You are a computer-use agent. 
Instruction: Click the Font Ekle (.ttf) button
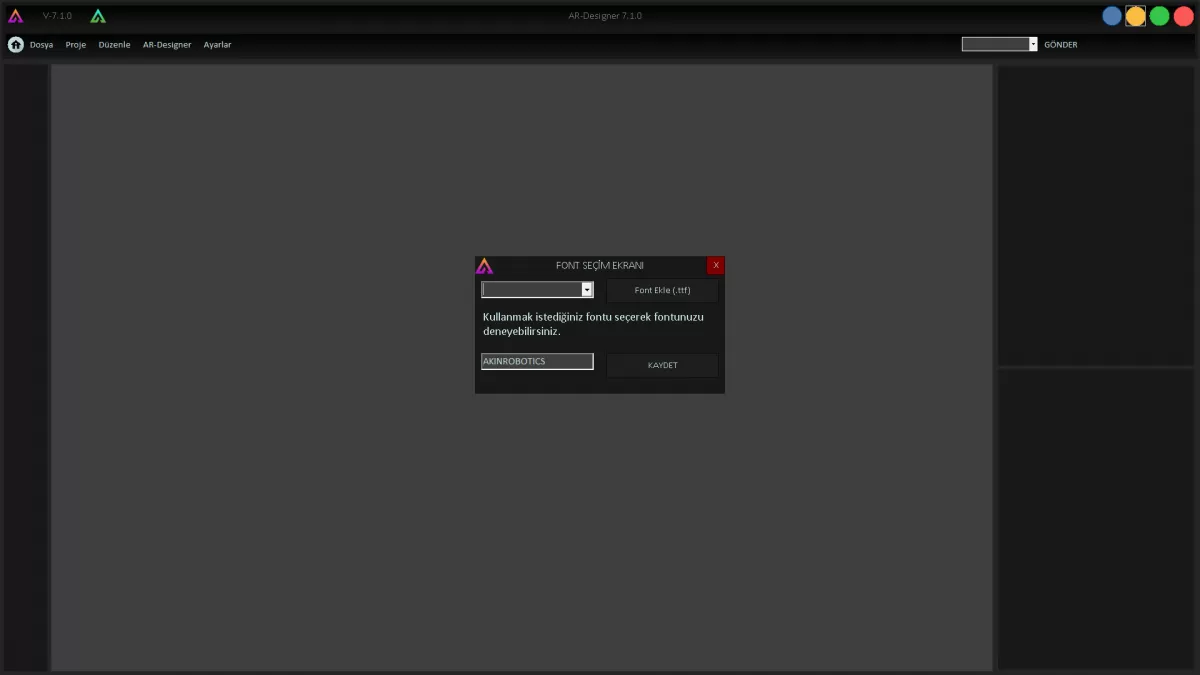click(662, 291)
